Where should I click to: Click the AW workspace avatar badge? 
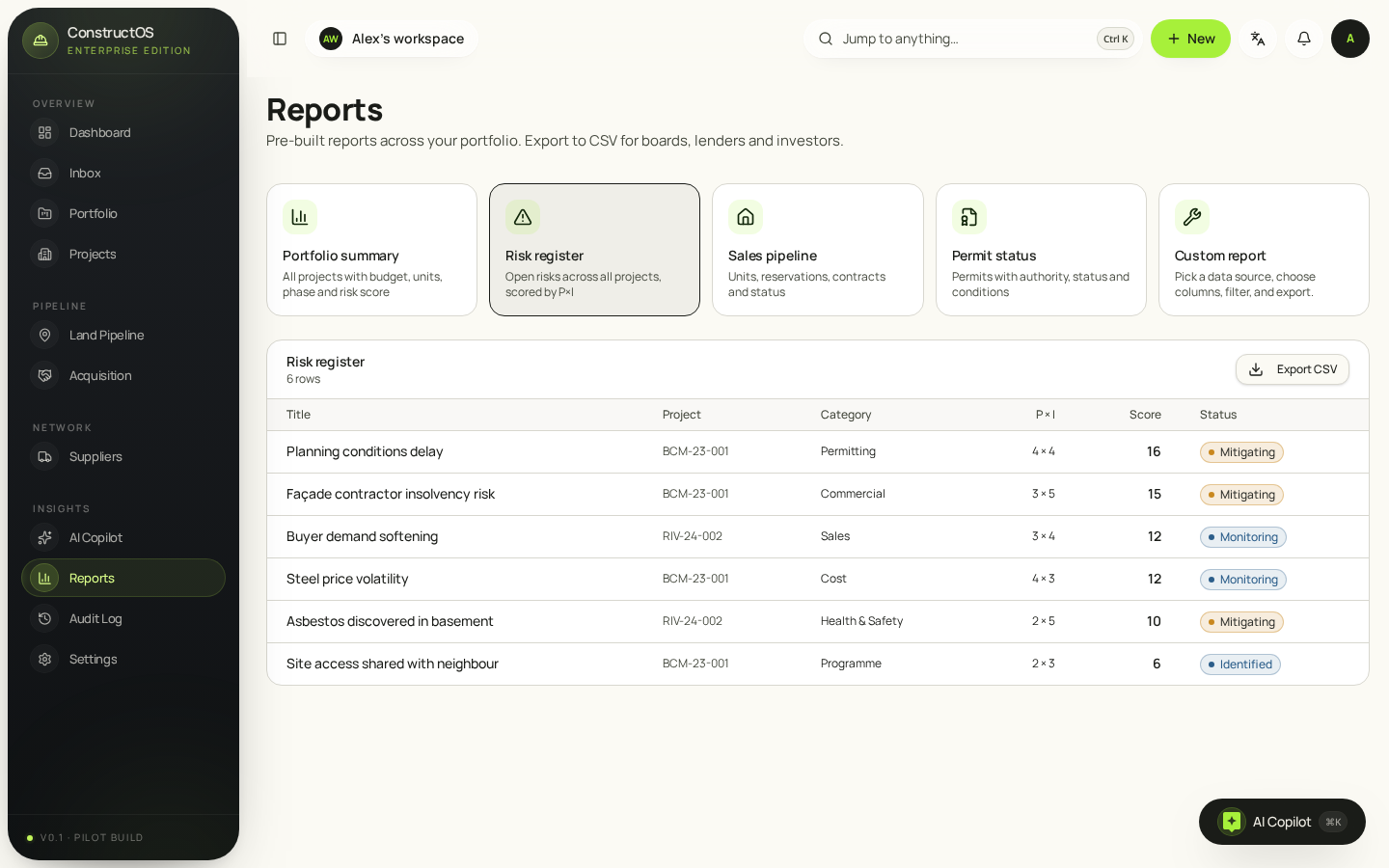[x=331, y=39]
